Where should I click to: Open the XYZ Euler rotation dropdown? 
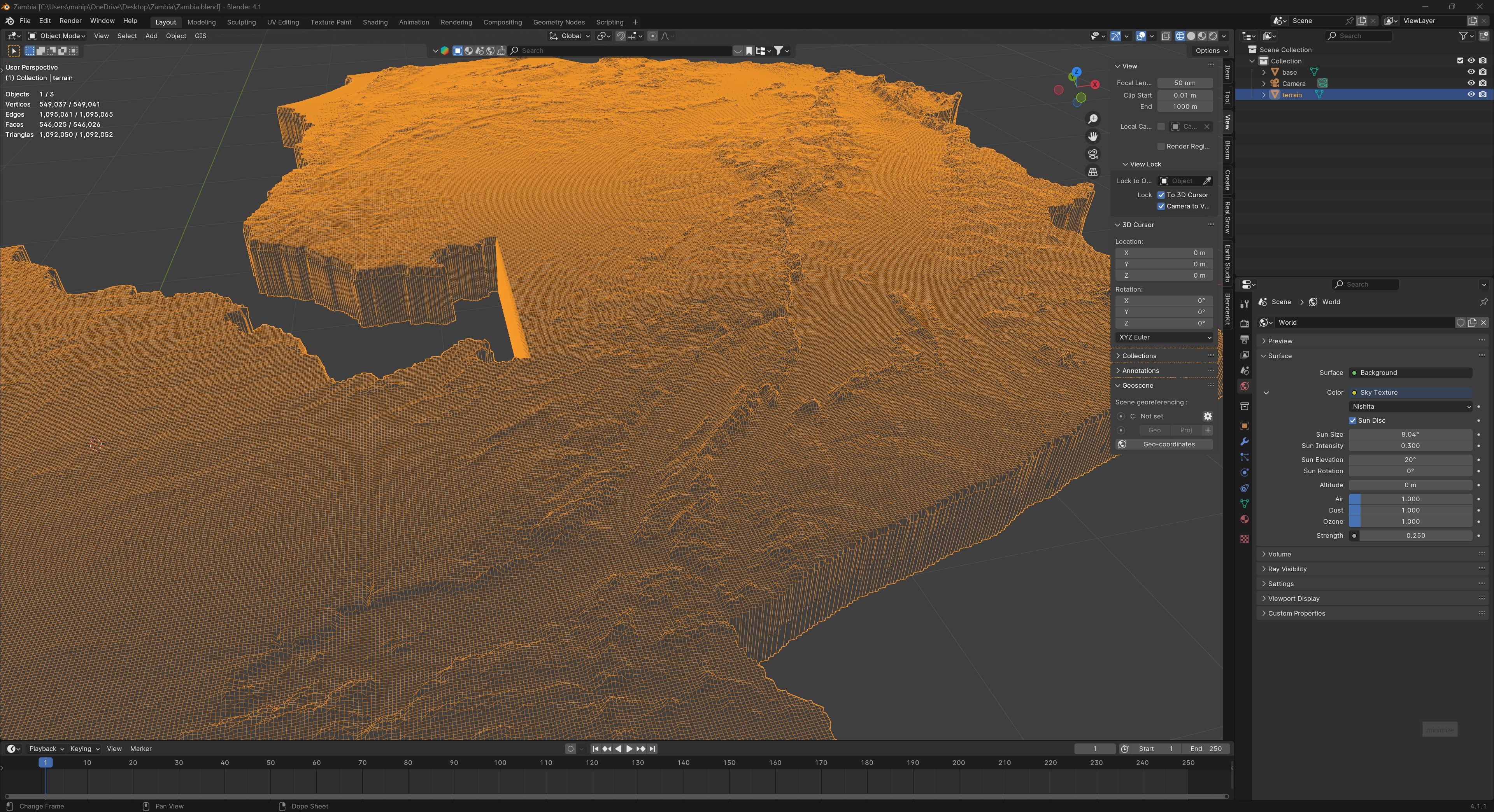click(x=1164, y=337)
